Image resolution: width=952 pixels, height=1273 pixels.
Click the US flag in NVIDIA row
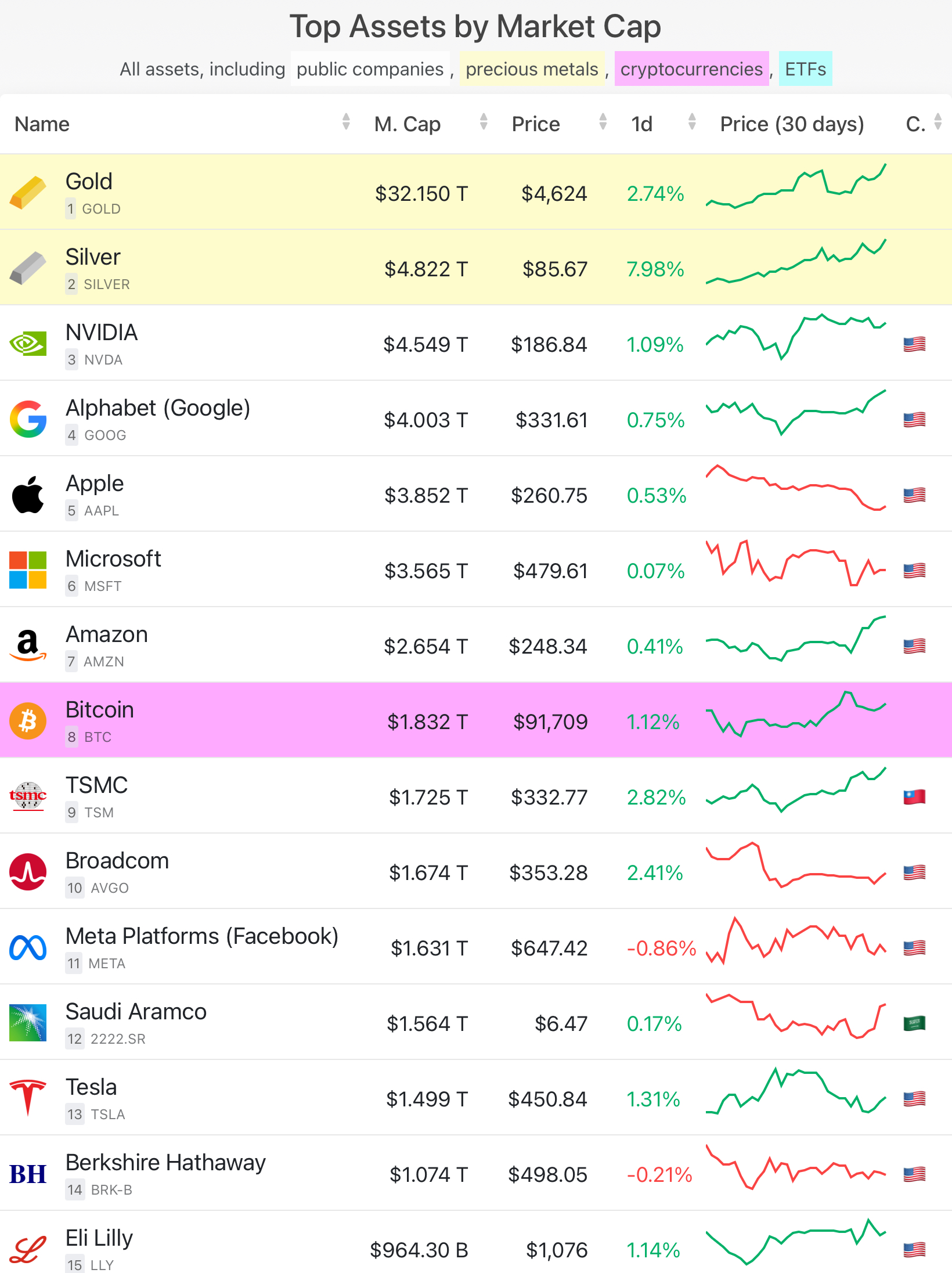point(914,344)
